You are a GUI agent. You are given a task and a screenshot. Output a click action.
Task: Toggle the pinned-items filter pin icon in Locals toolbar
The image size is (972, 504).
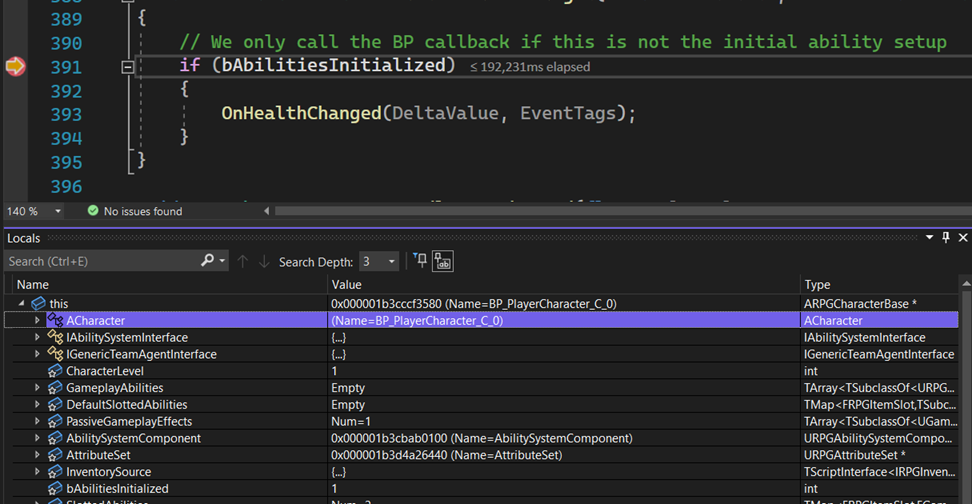pyautogui.click(x=420, y=260)
